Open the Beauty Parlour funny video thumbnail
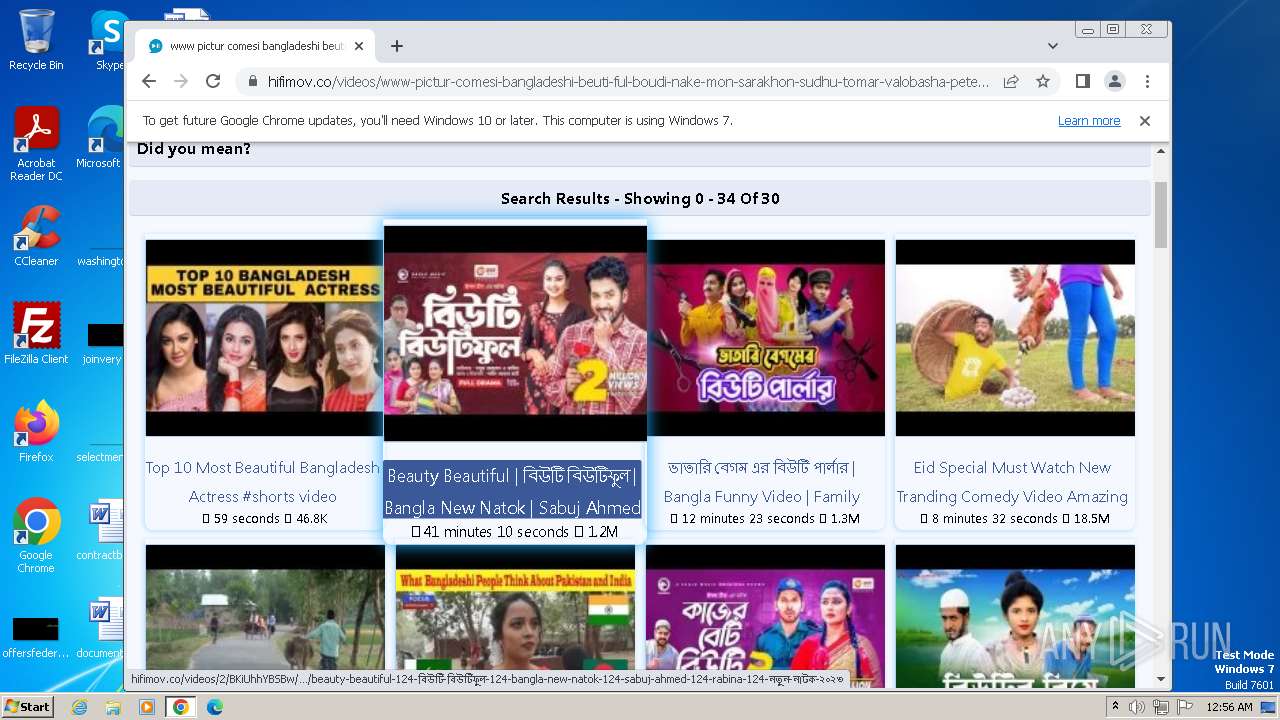 coord(765,338)
